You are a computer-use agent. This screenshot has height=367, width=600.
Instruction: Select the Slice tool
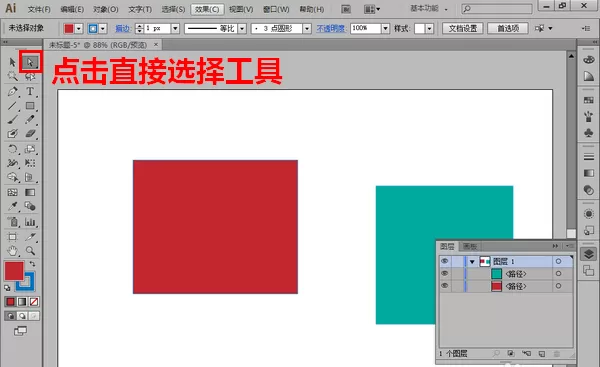click(30, 237)
